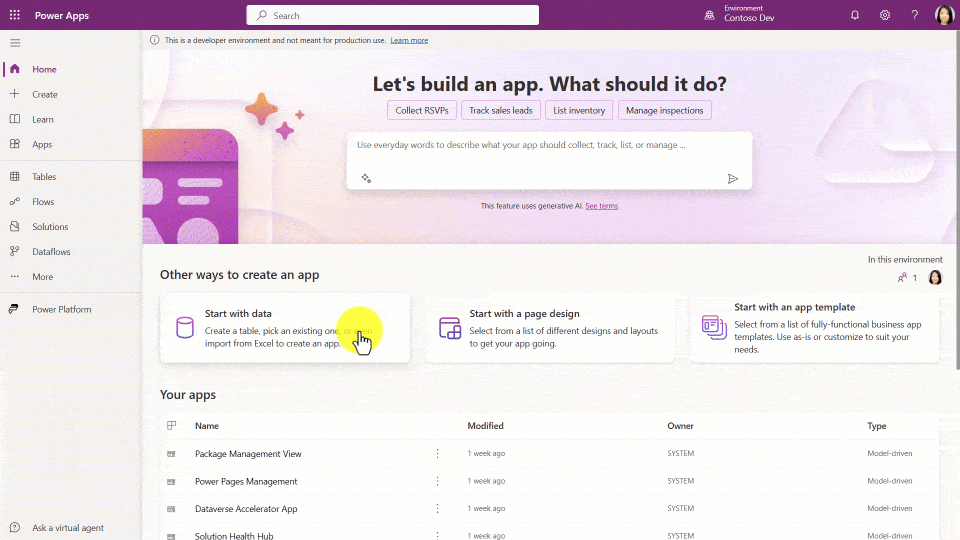Select the List inventory suggestion
Screen dimensions: 960x540
coord(579,110)
